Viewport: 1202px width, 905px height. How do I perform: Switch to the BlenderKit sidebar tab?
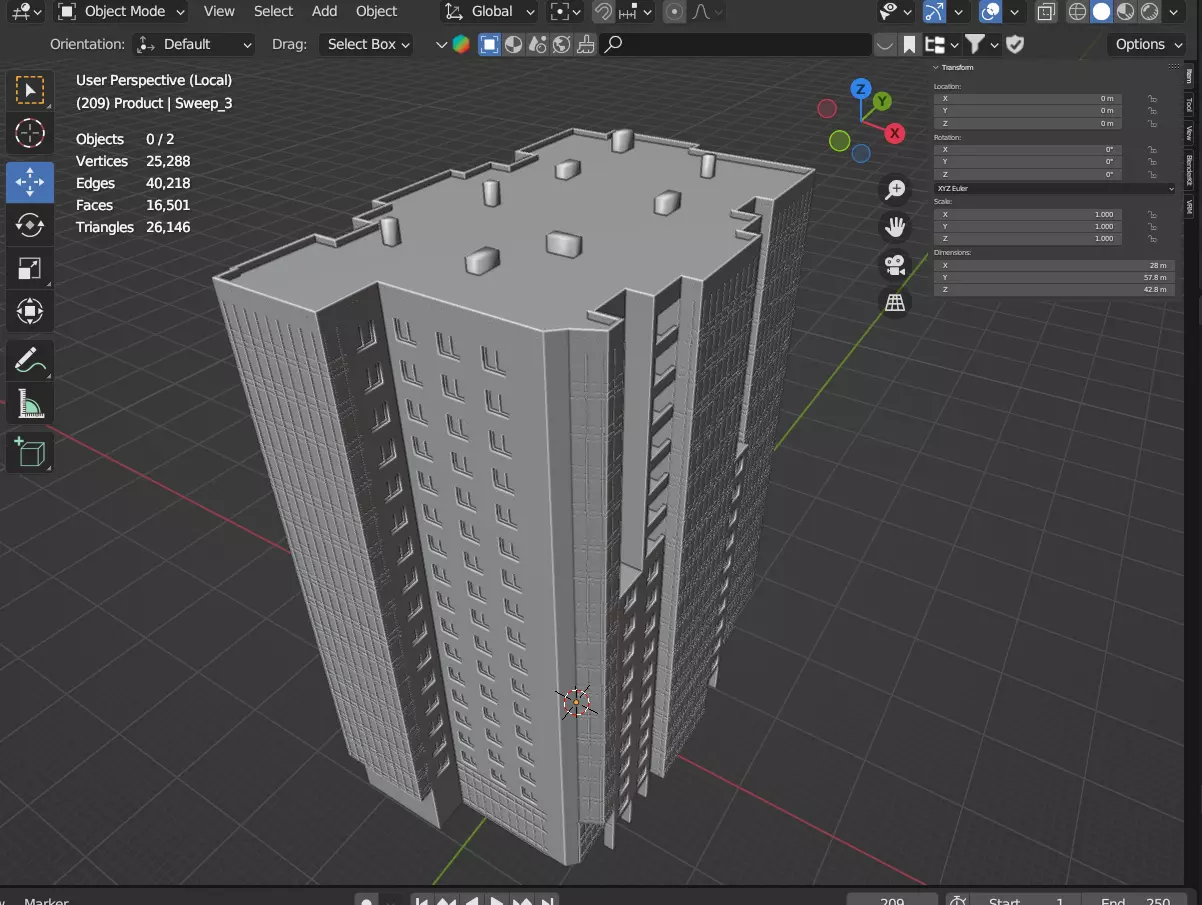1190,170
